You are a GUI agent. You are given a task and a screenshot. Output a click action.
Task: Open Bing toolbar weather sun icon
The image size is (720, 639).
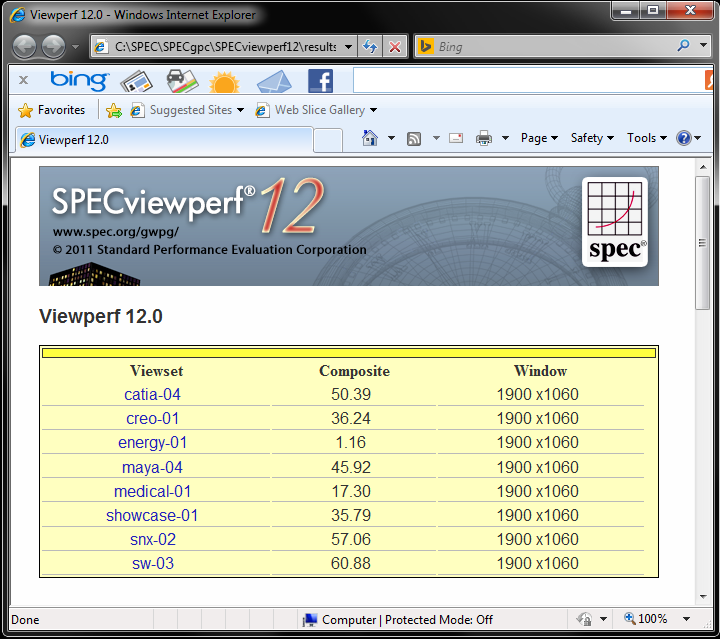point(224,83)
